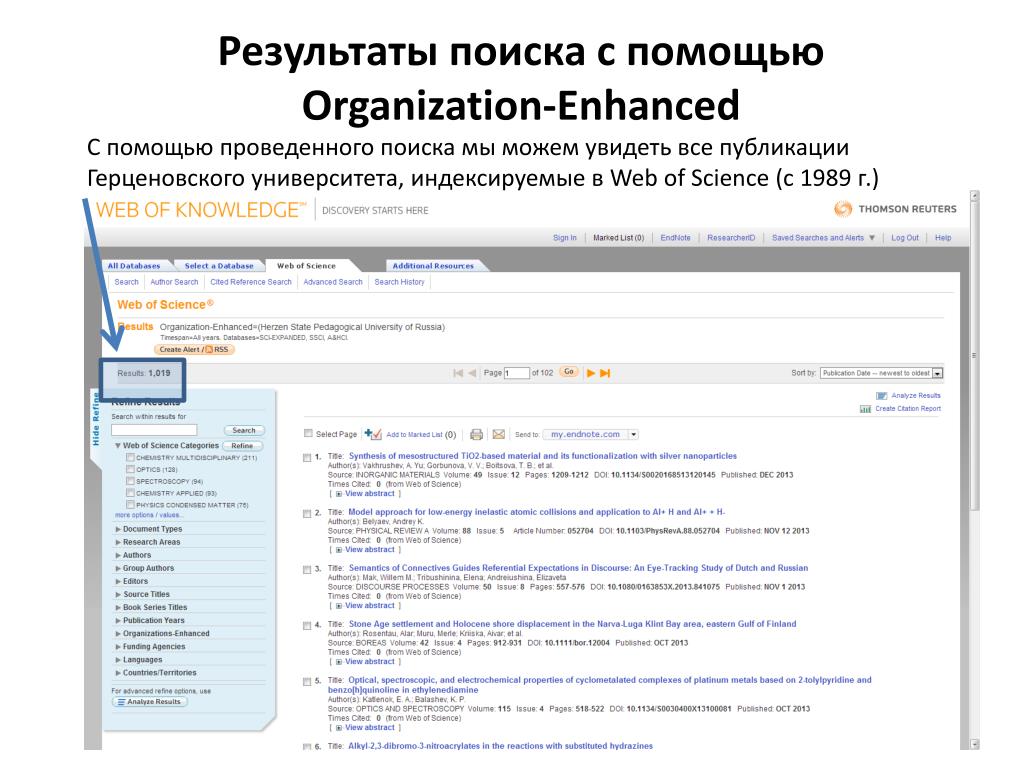
Task: Click the Log Out link
Action: click(x=904, y=238)
